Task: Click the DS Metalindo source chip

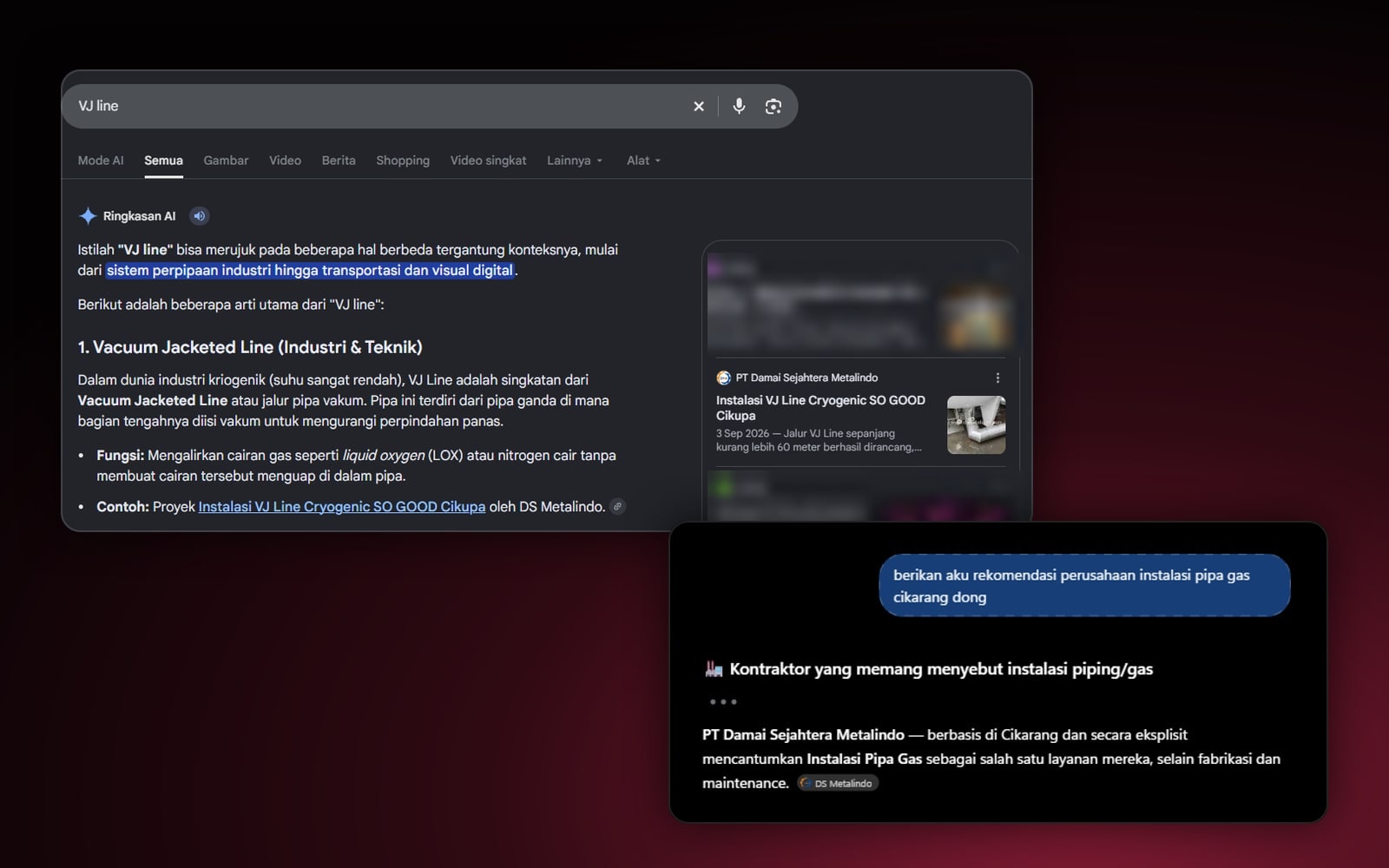Action: pos(838,783)
